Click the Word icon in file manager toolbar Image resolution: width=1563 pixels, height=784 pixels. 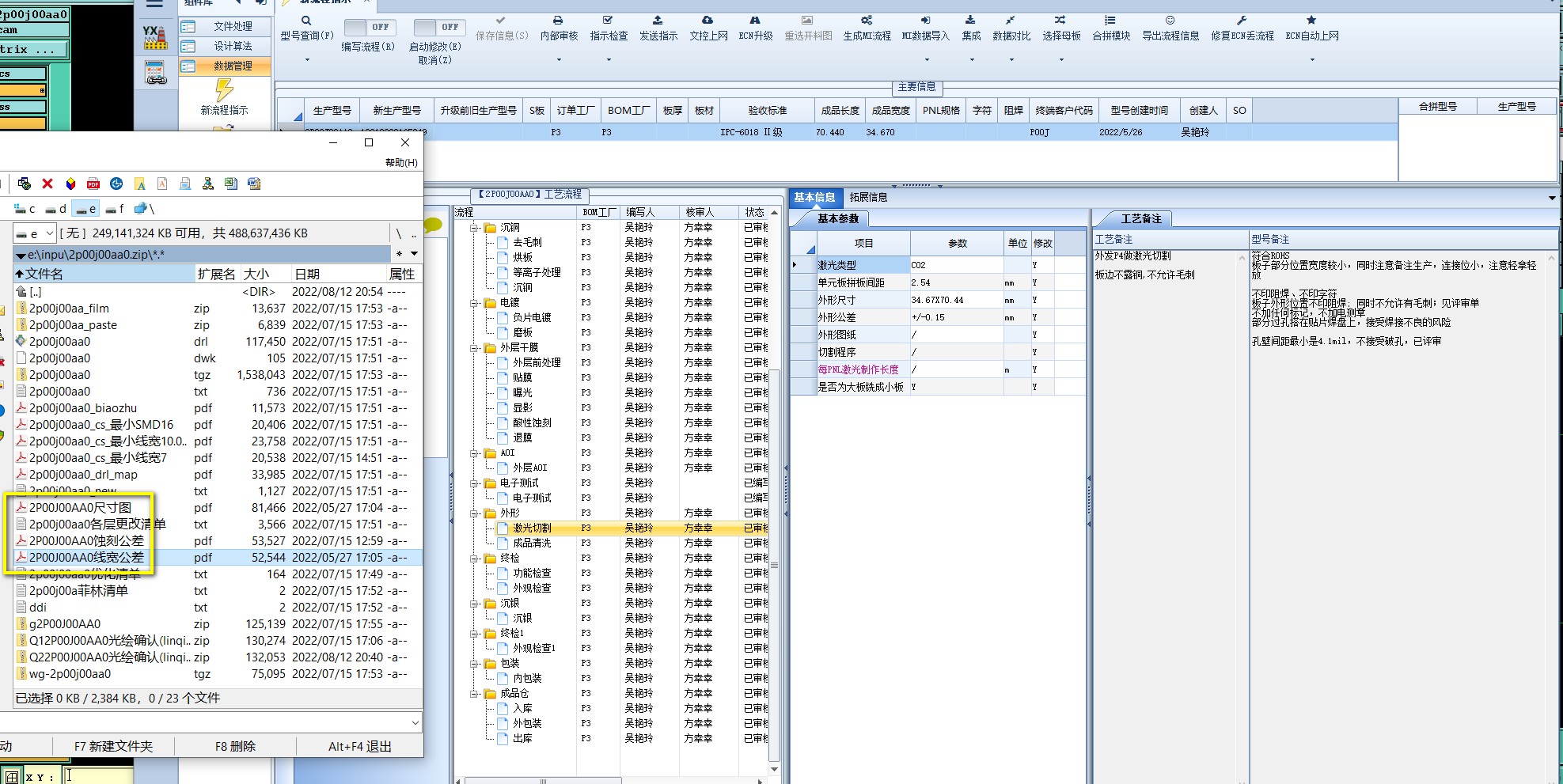point(254,184)
